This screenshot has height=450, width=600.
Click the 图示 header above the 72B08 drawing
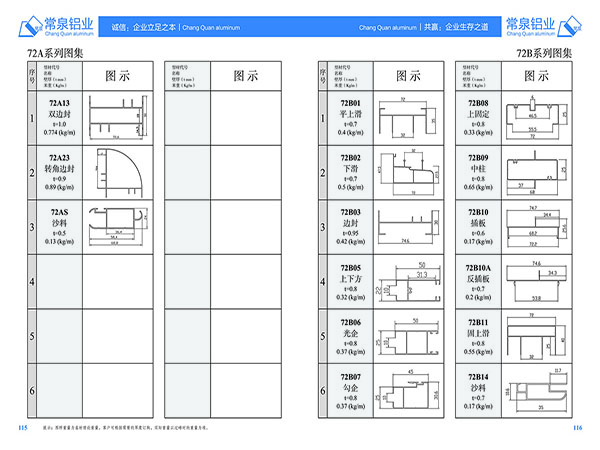[536, 76]
